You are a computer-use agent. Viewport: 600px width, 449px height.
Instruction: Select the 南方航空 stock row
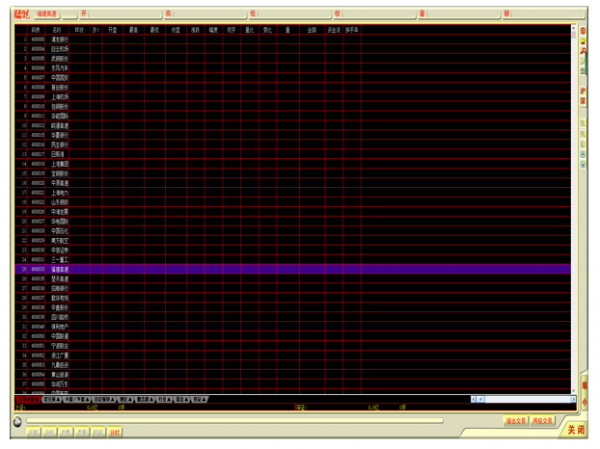pyautogui.click(x=293, y=240)
